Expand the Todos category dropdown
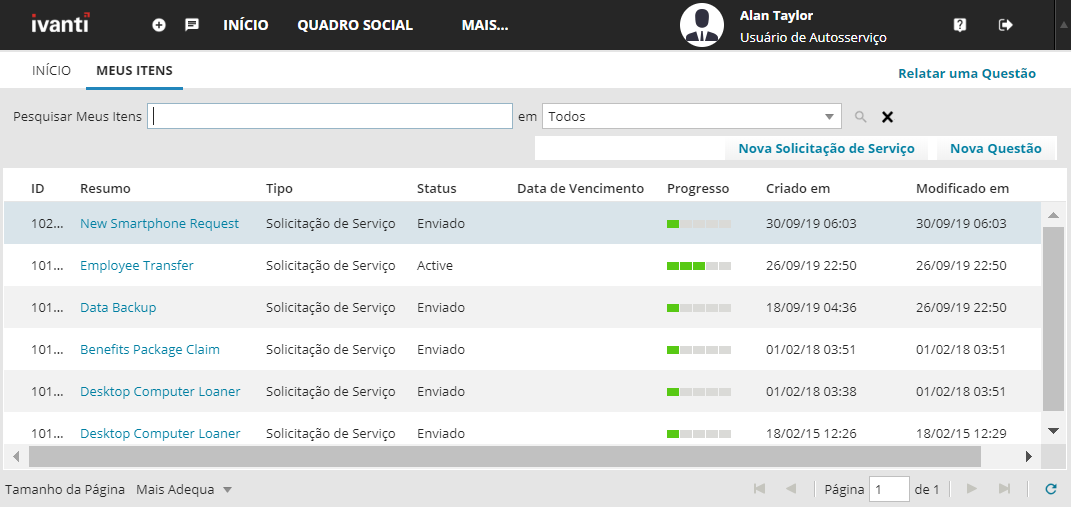Viewport: 1071px width, 507px height. point(830,117)
